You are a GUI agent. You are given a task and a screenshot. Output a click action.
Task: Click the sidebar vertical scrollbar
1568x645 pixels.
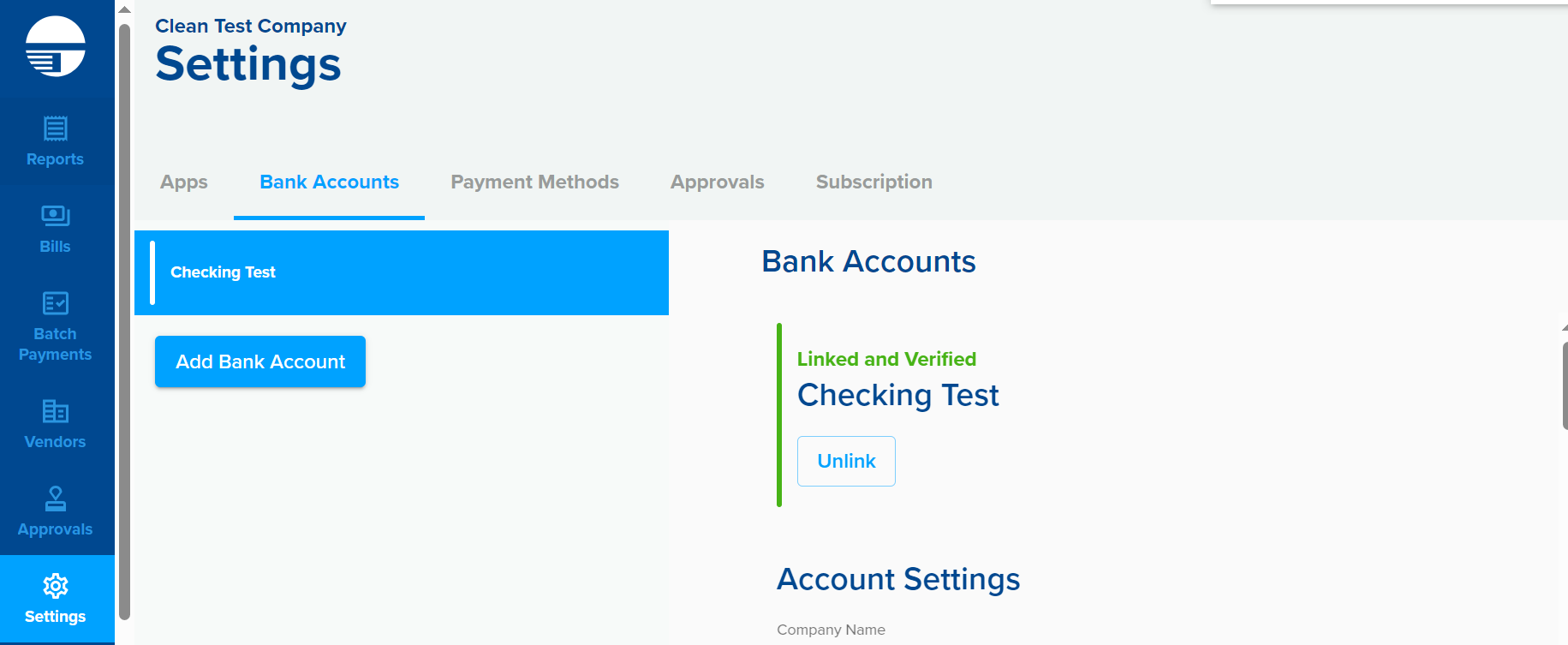(x=124, y=321)
